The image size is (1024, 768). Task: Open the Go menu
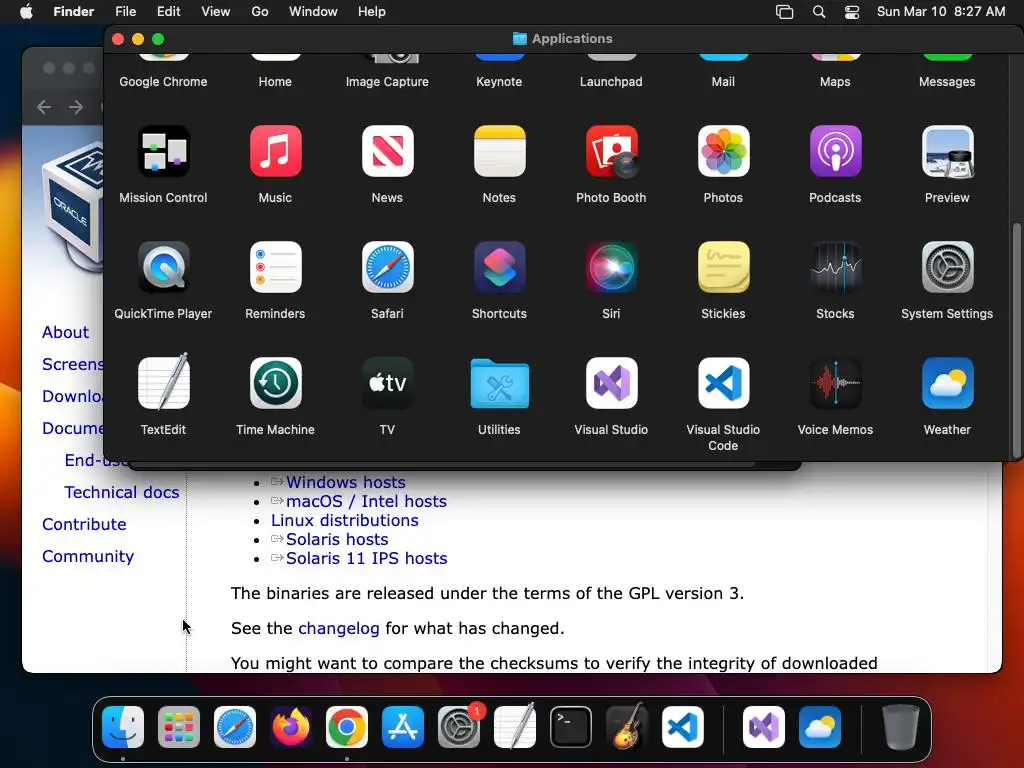coord(260,12)
